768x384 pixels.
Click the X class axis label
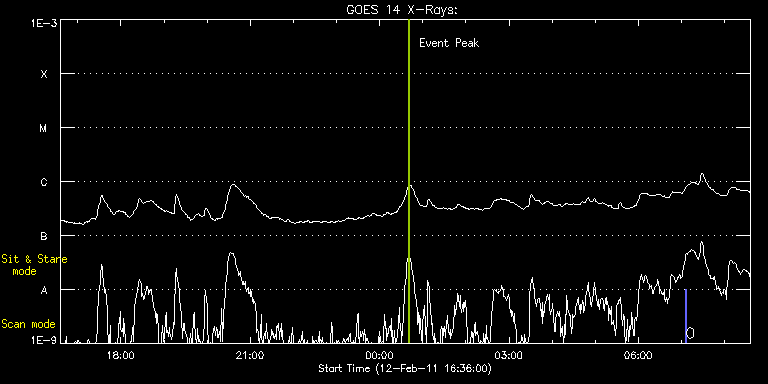pos(44,74)
